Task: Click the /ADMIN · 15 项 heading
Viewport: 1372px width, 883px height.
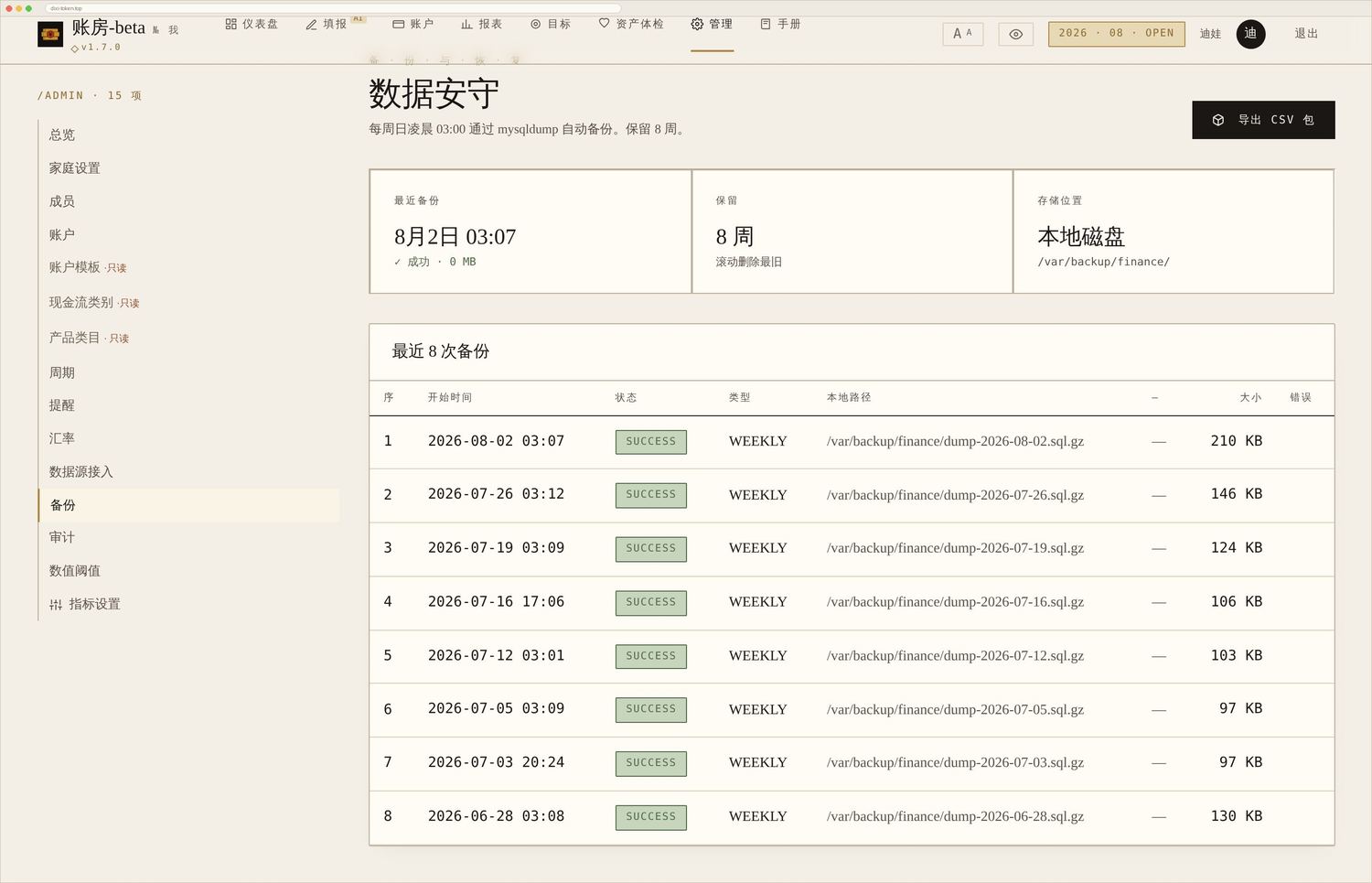Action: click(x=90, y=95)
